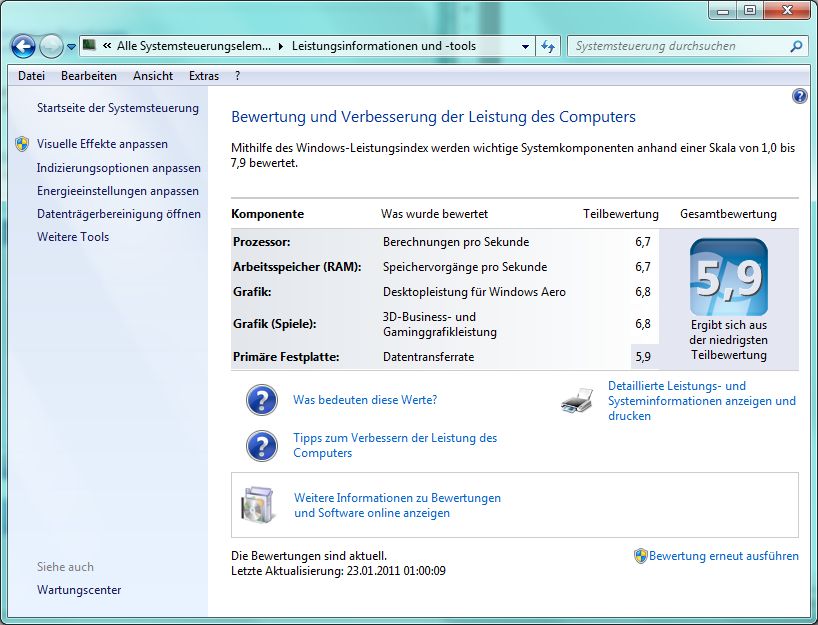Click the 5,9 overall score badge

[729, 277]
